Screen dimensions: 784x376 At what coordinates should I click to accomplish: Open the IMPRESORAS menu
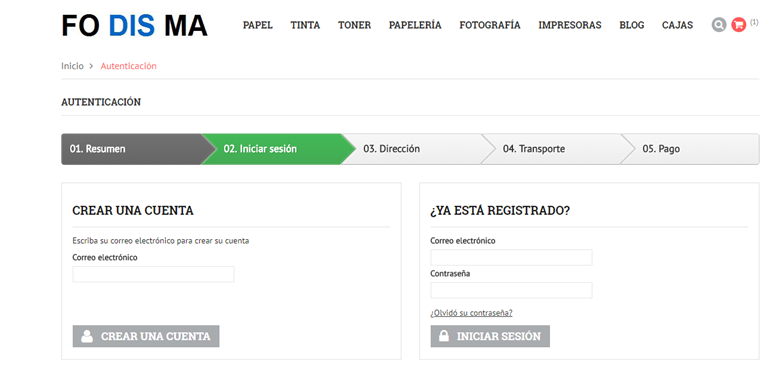(570, 25)
